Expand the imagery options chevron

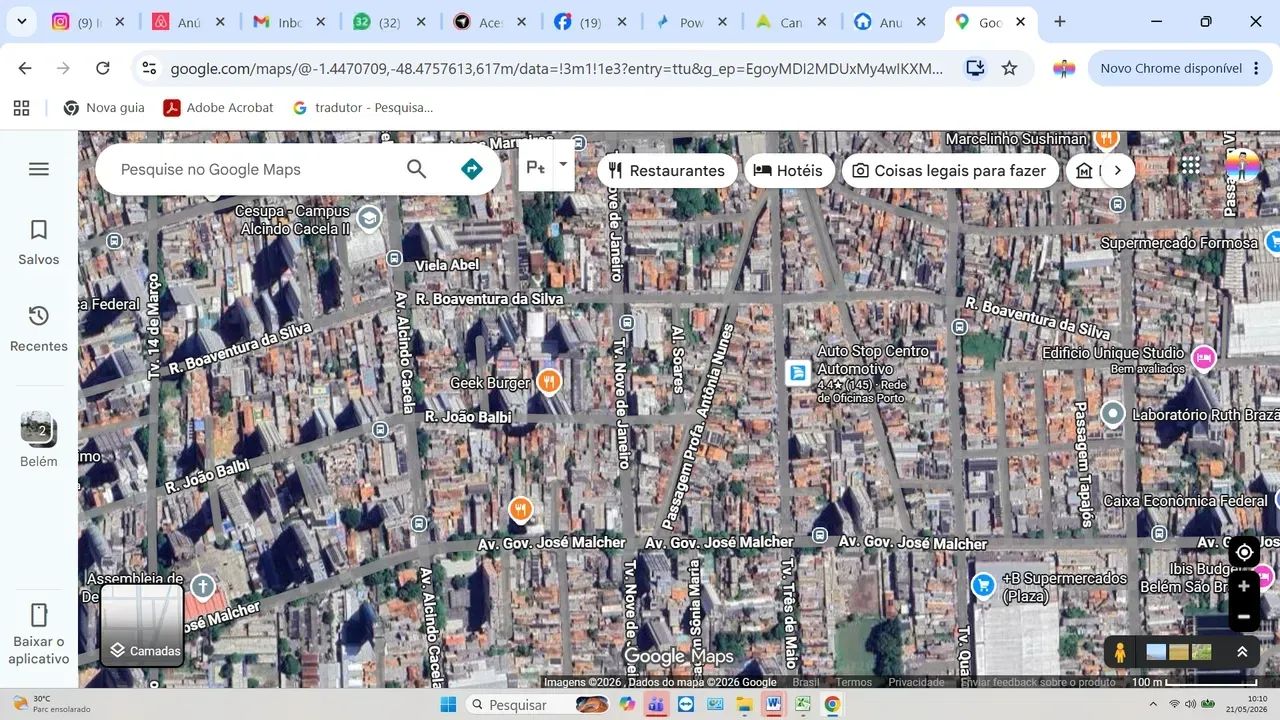[x=1242, y=652]
